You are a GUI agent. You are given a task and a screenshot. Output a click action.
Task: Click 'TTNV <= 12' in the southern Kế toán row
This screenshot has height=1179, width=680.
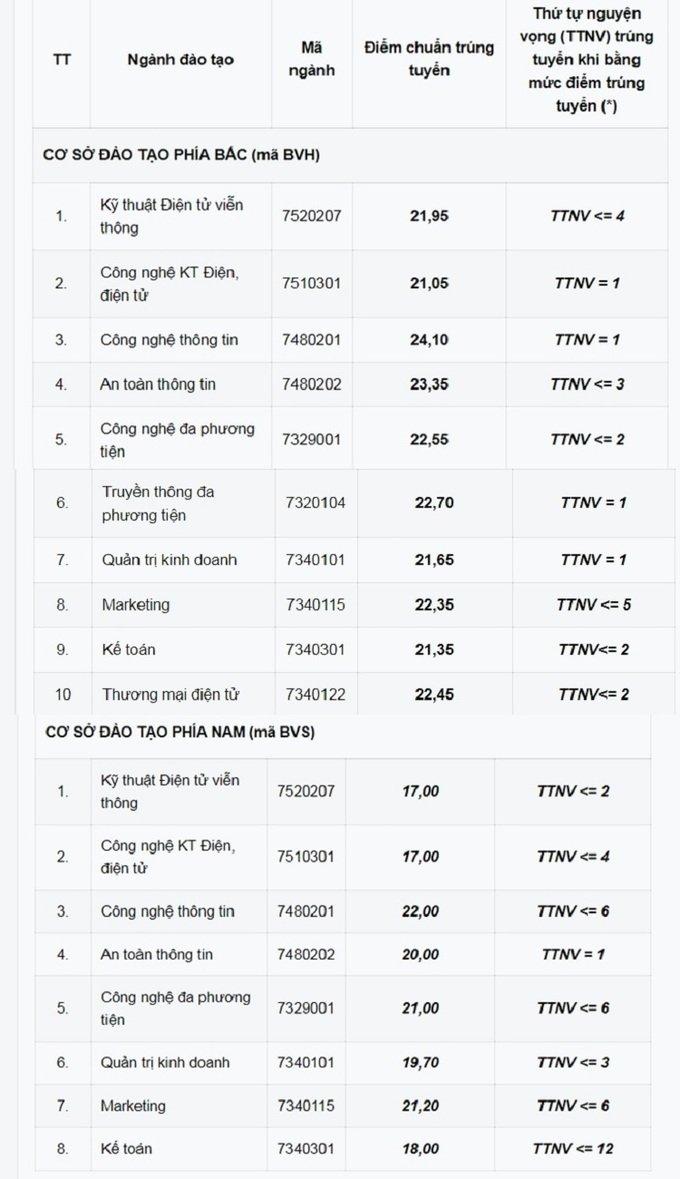pyautogui.click(x=573, y=1148)
